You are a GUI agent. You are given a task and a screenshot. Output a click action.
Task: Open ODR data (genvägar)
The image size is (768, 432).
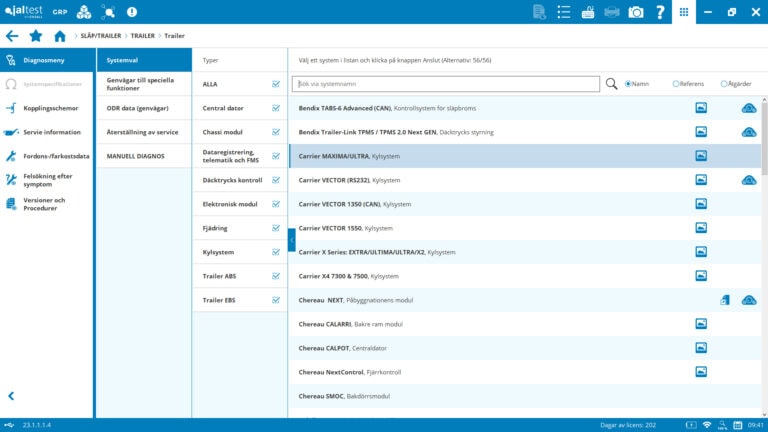[x=144, y=108]
